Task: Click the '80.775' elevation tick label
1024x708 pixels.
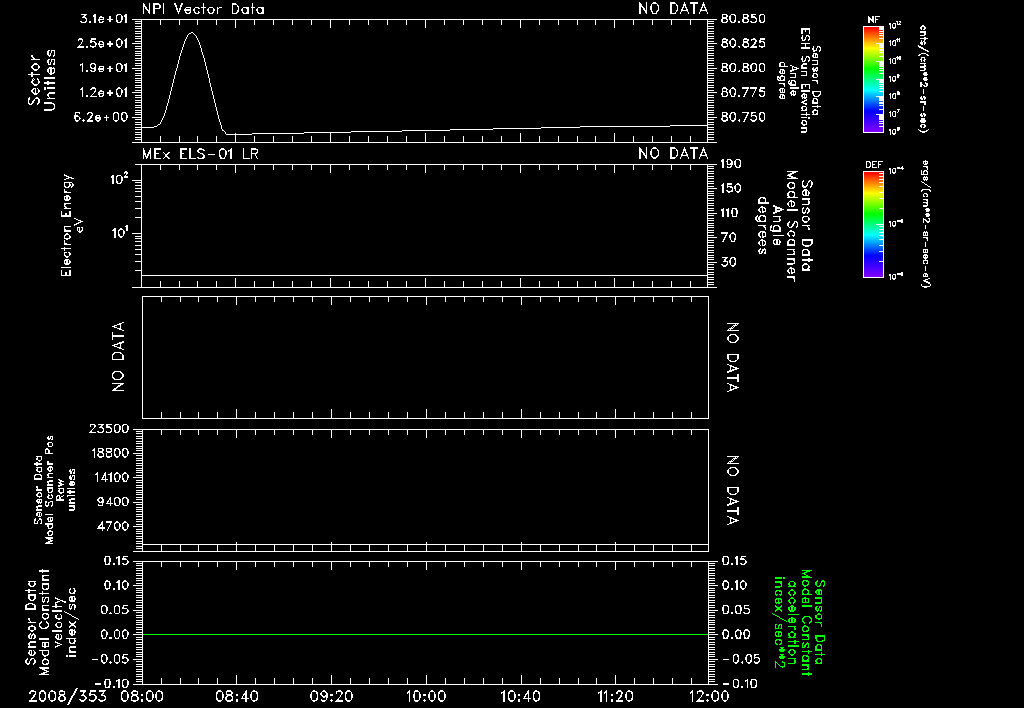Action: [x=743, y=93]
